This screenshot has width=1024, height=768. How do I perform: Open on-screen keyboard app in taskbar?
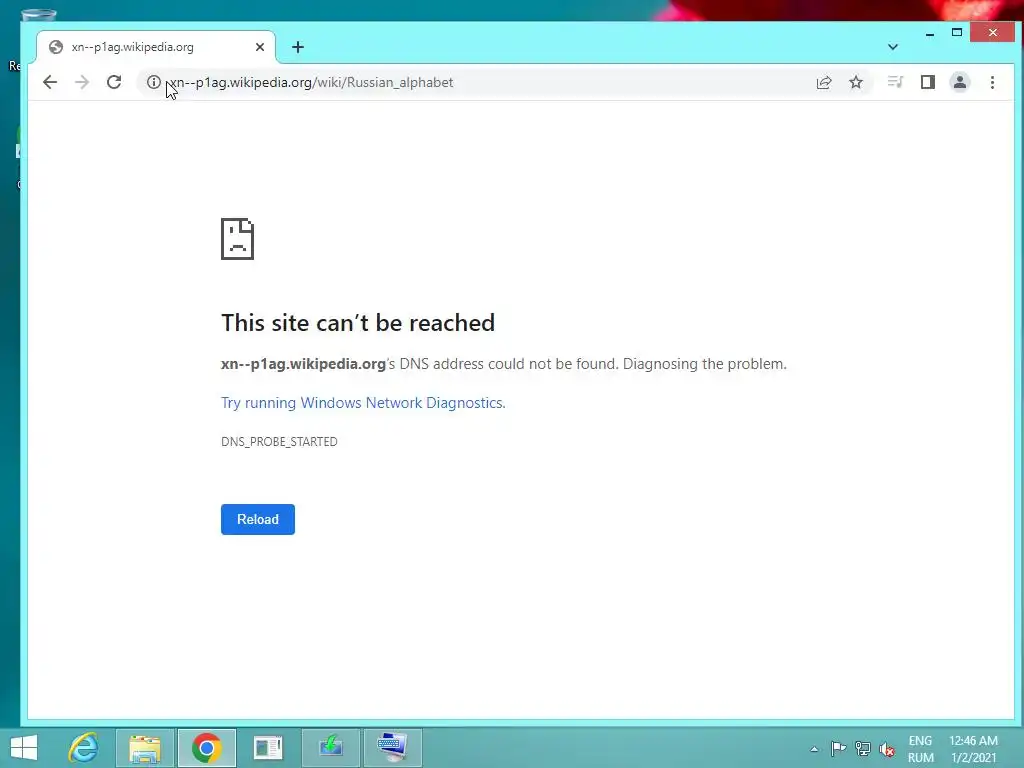pos(392,748)
